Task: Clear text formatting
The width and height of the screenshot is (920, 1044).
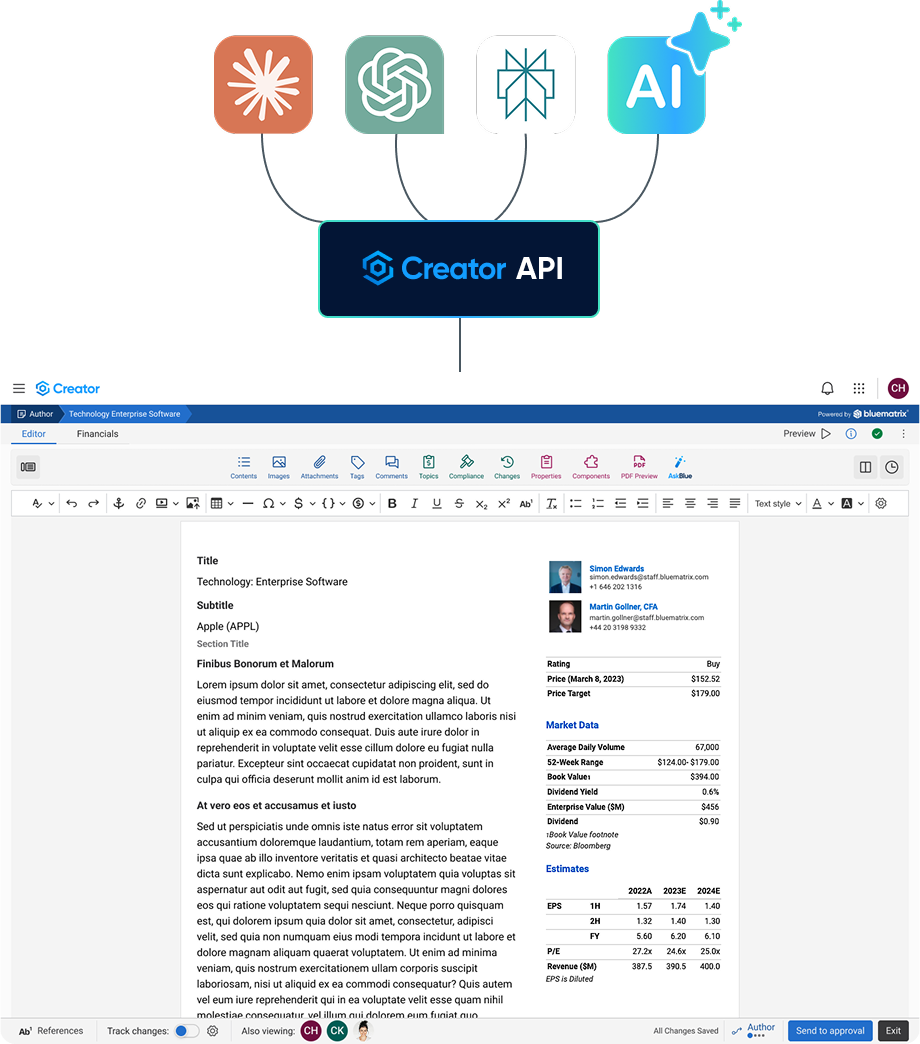Action: 552,503
